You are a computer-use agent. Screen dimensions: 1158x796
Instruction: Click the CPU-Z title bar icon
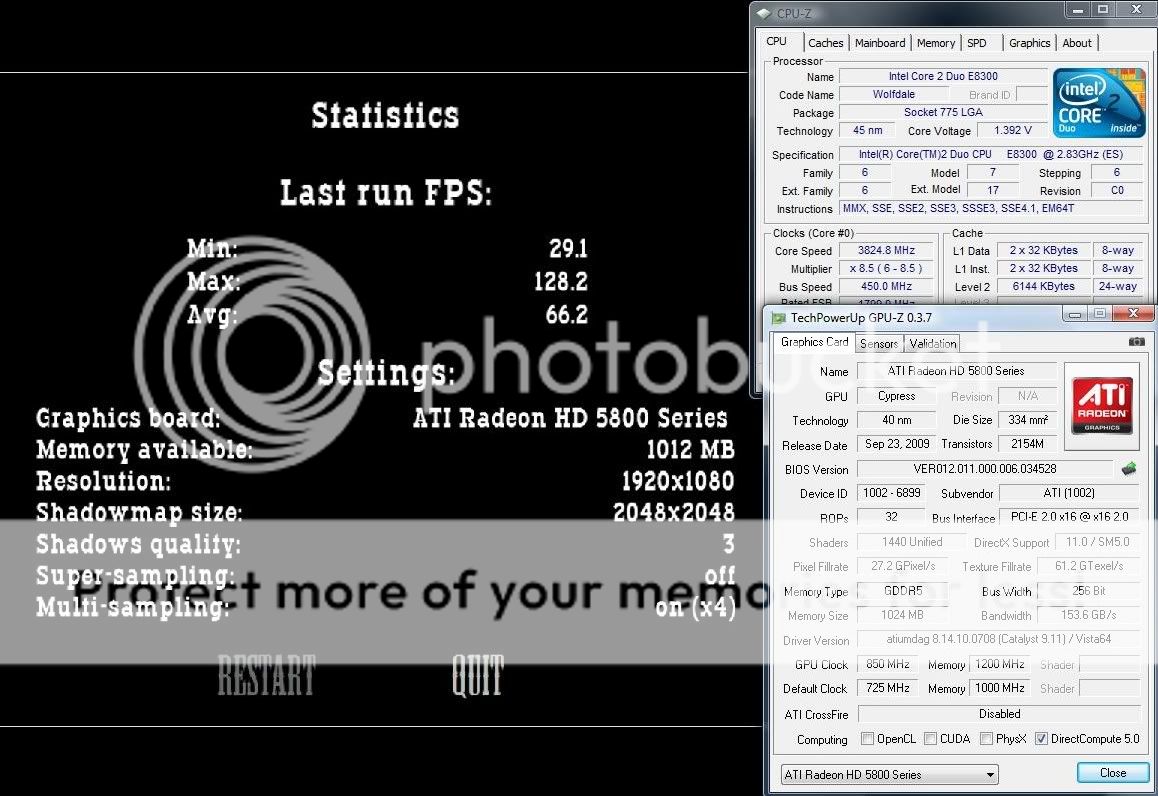tap(764, 13)
